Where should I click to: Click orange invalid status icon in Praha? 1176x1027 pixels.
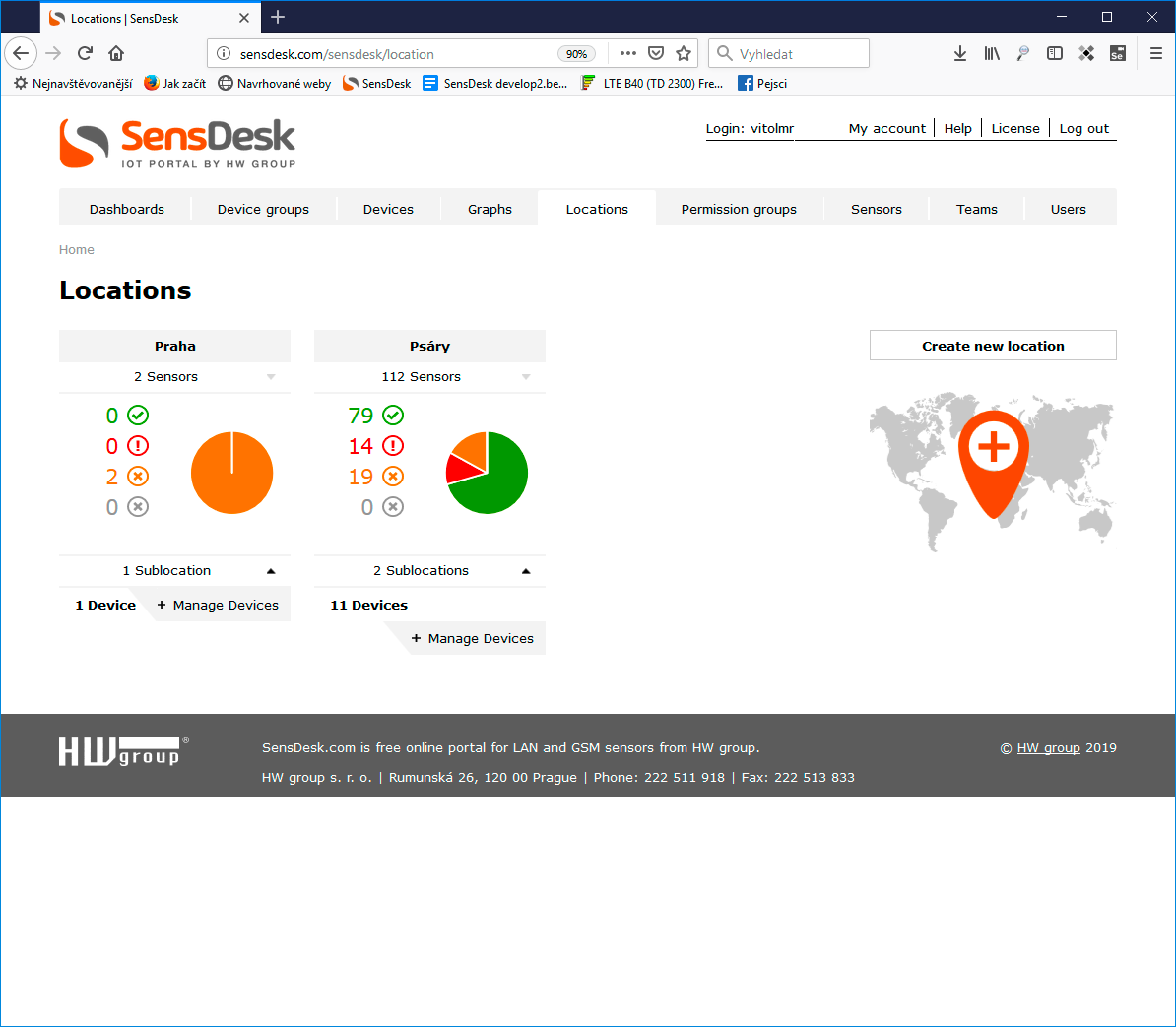(138, 476)
